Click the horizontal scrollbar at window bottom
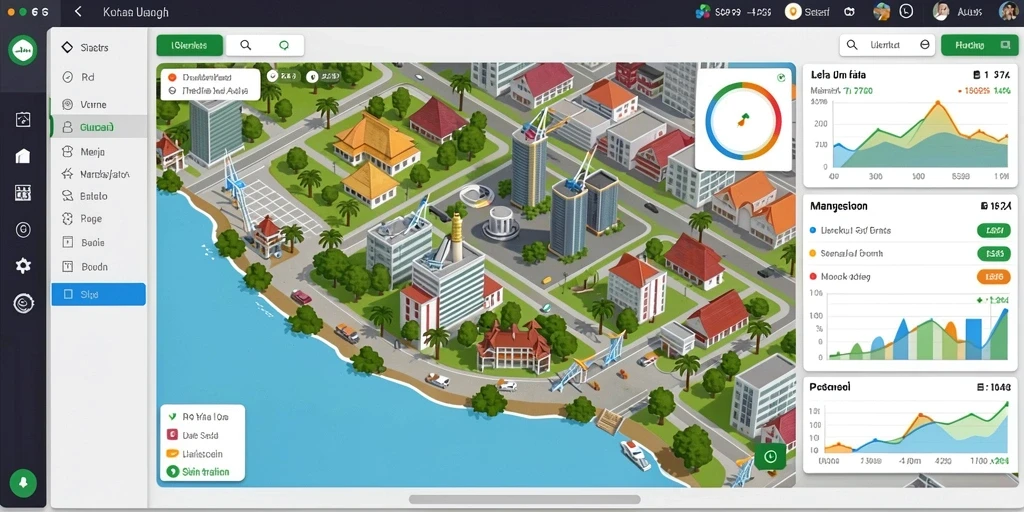This screenshot has width=1024, height=512. point(524,500)
